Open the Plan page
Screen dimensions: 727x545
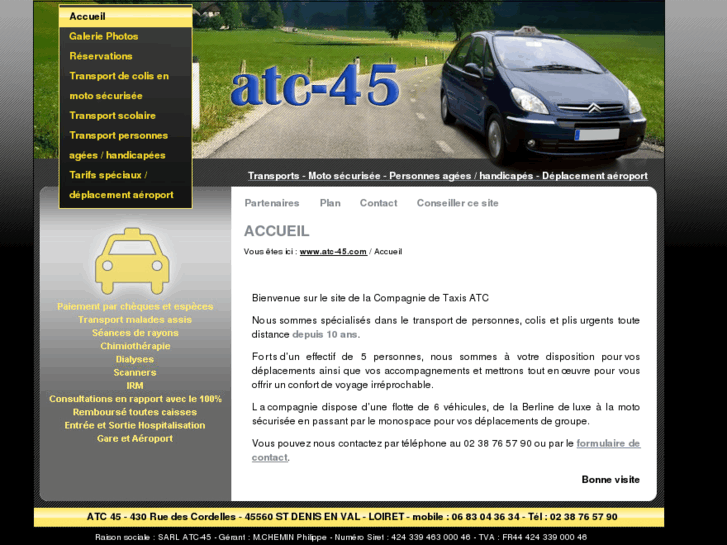(330, 203)
